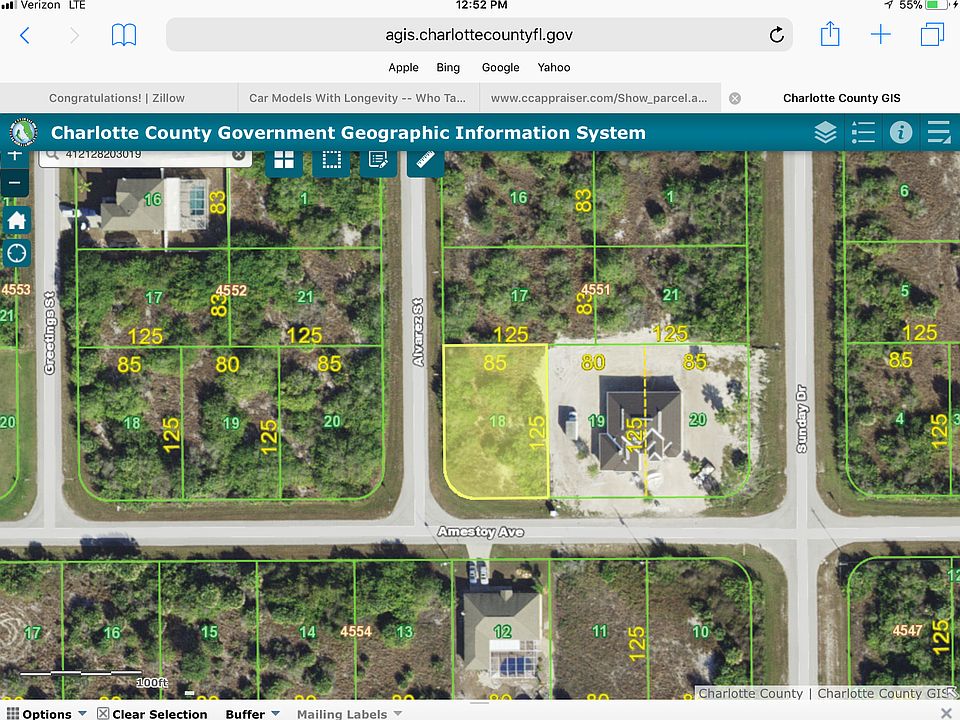Reload the agis.charlottecountyfl.gov page
Screen dimensions: 960x720
(x=776, y=35)
